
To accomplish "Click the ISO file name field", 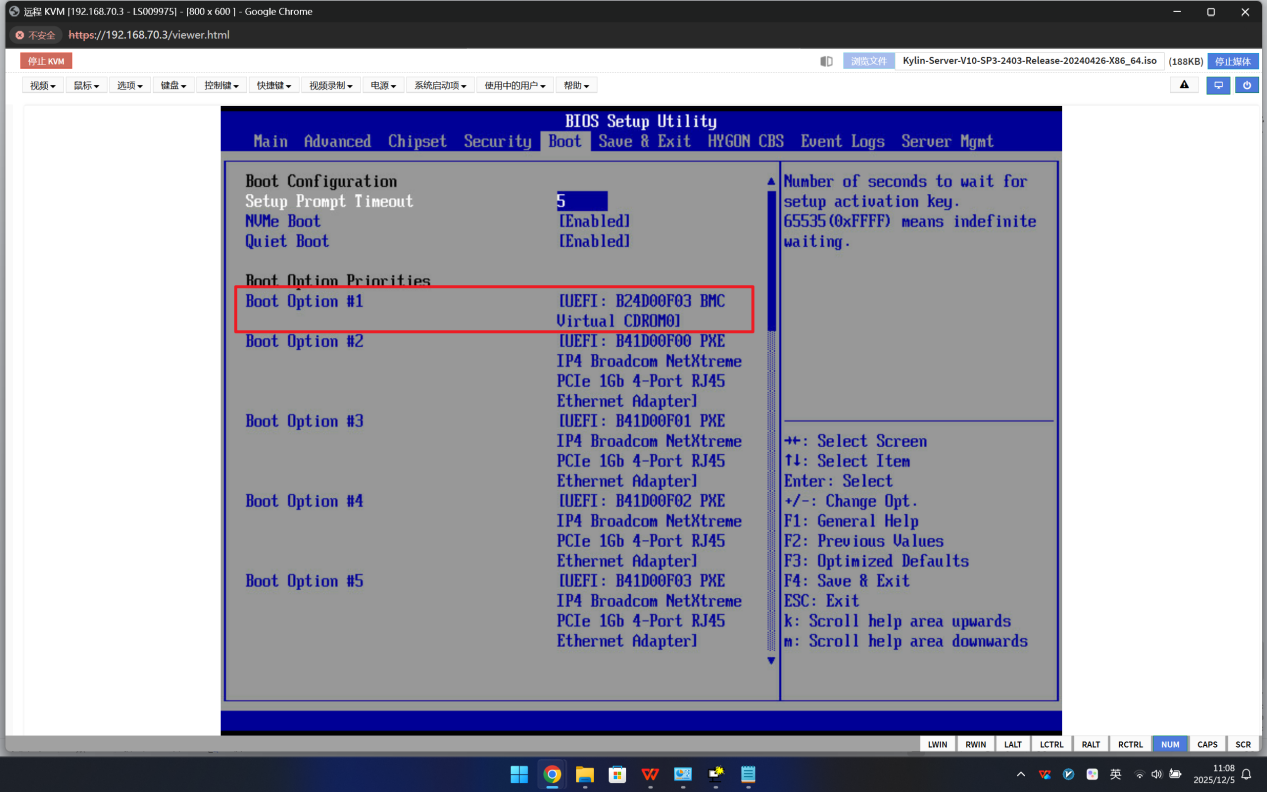I will (x=1029, y=61).
